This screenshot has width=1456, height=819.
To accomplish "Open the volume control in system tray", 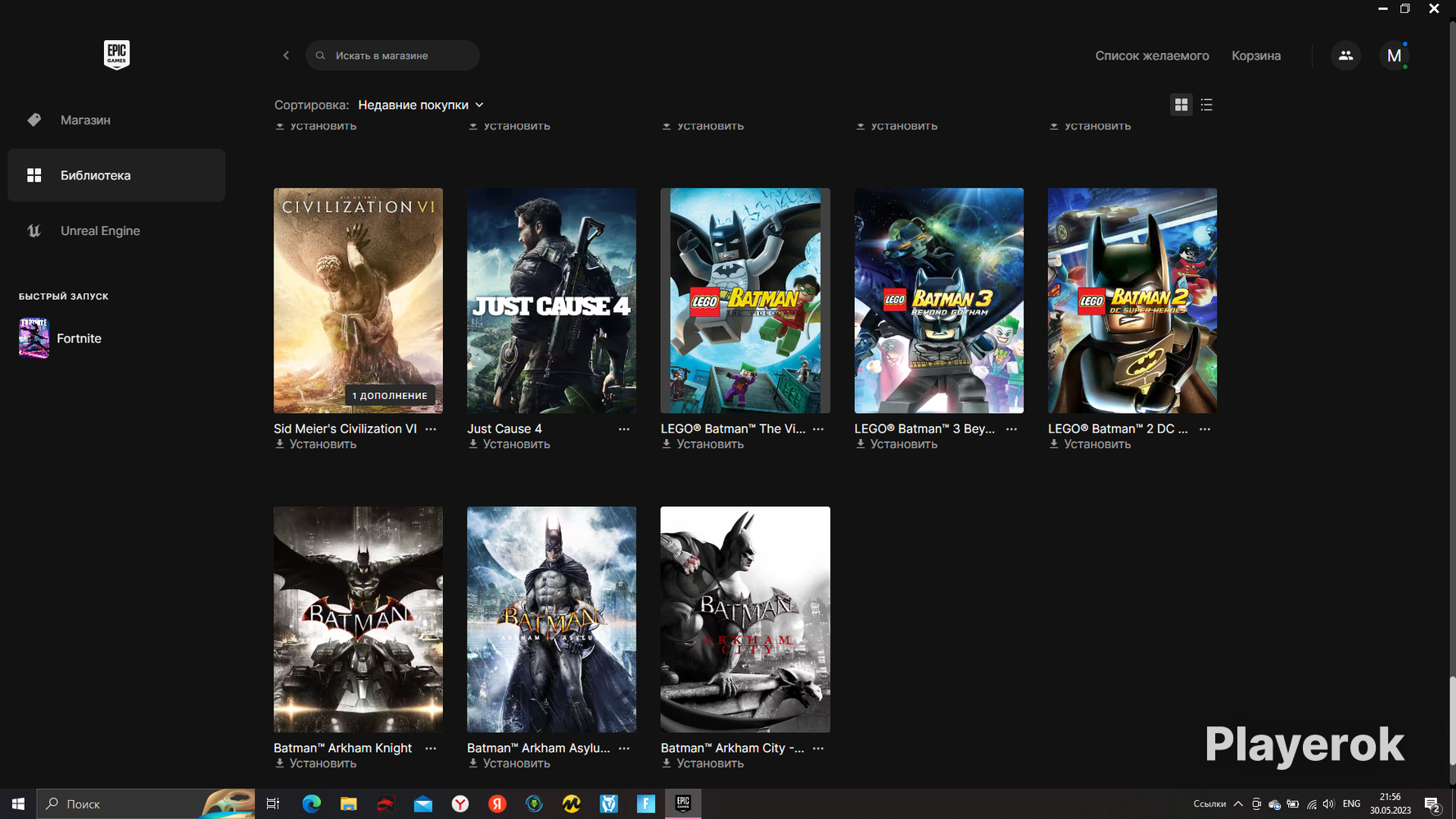I will 1328,804.
